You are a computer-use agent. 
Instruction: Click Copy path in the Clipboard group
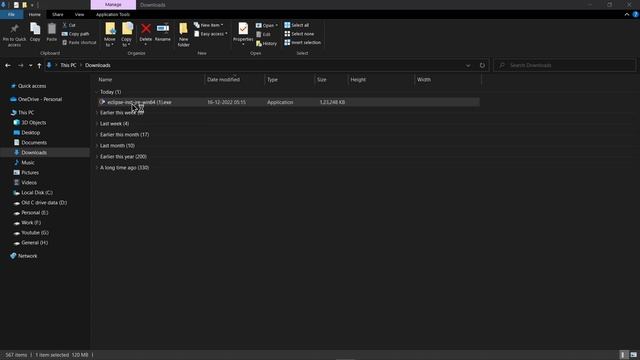pyautogui.click(x=76, y=34)
